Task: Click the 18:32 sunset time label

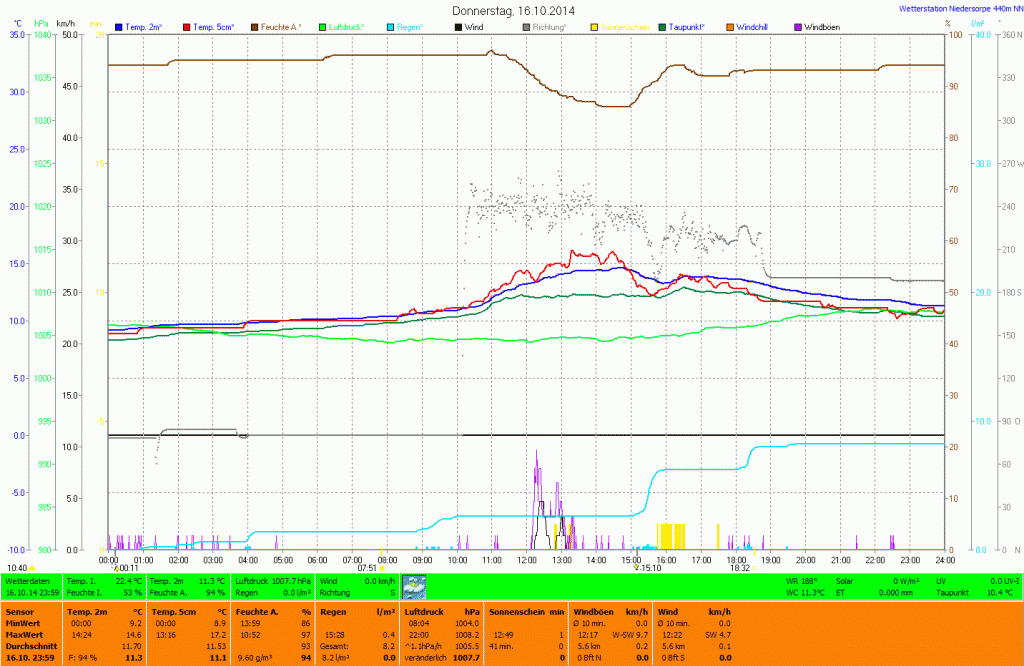Action: coord(740,568)
